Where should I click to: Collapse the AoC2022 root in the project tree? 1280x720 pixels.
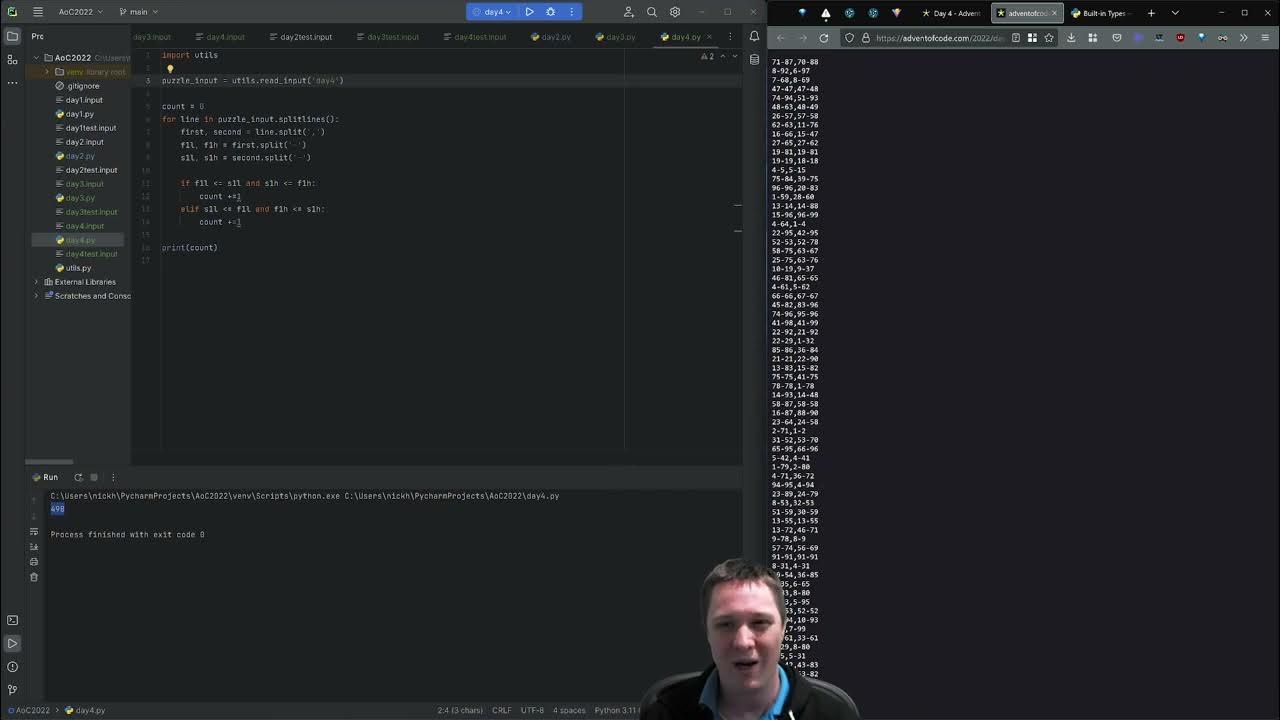click(37, 58)
